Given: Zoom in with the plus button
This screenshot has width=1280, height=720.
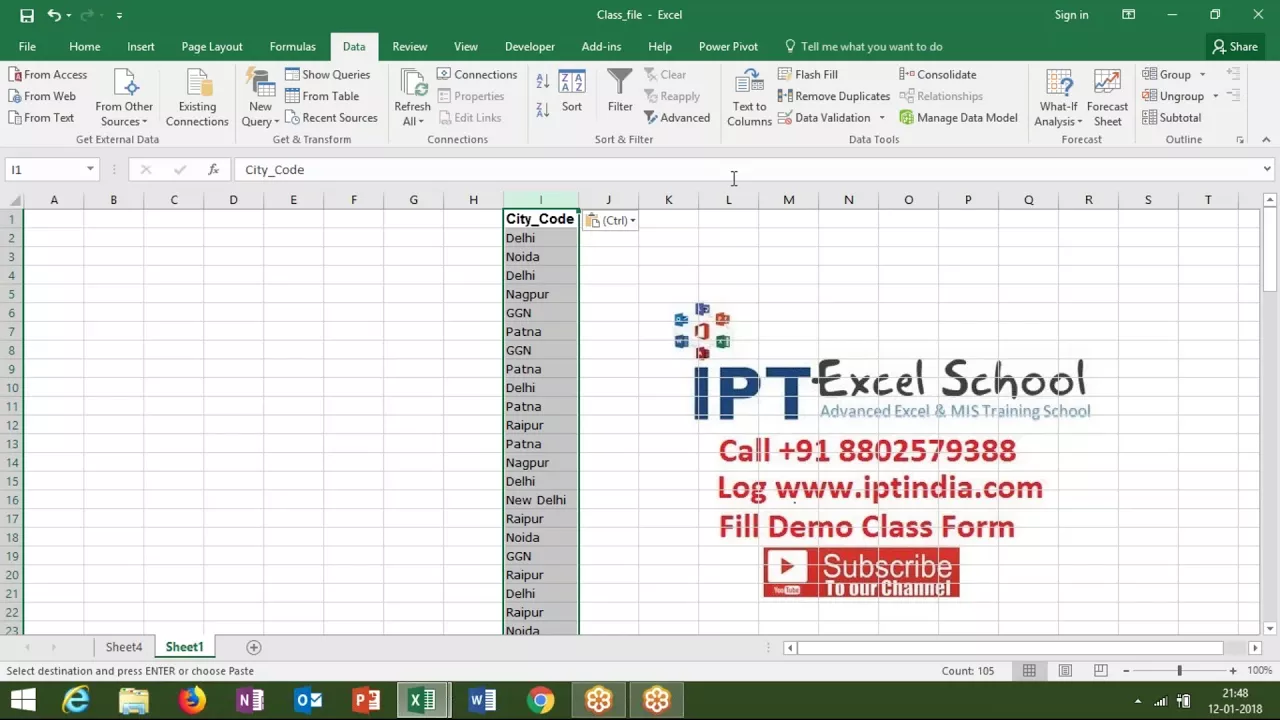Looking at the screenshot, I should pyautogui.click(x=1233, y=671).
